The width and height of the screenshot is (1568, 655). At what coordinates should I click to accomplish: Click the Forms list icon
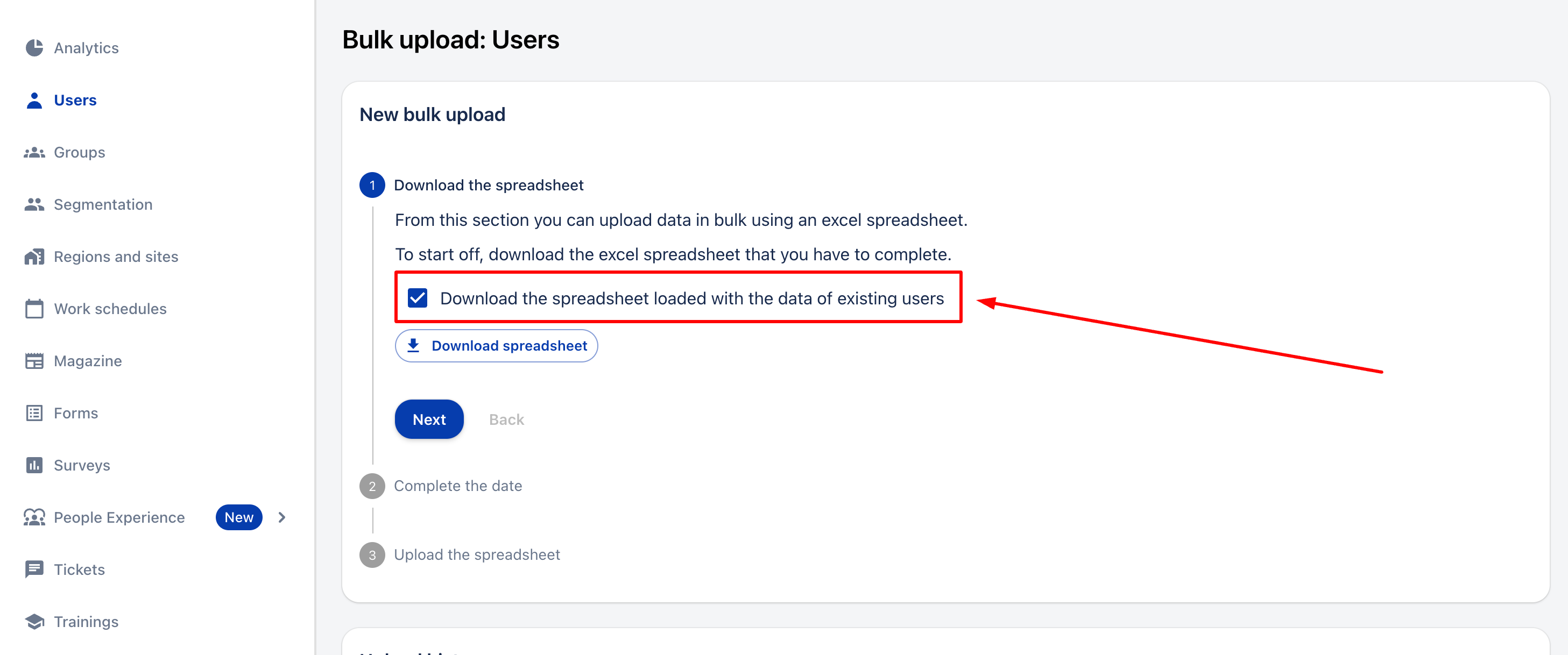click(x=34, y=414)
